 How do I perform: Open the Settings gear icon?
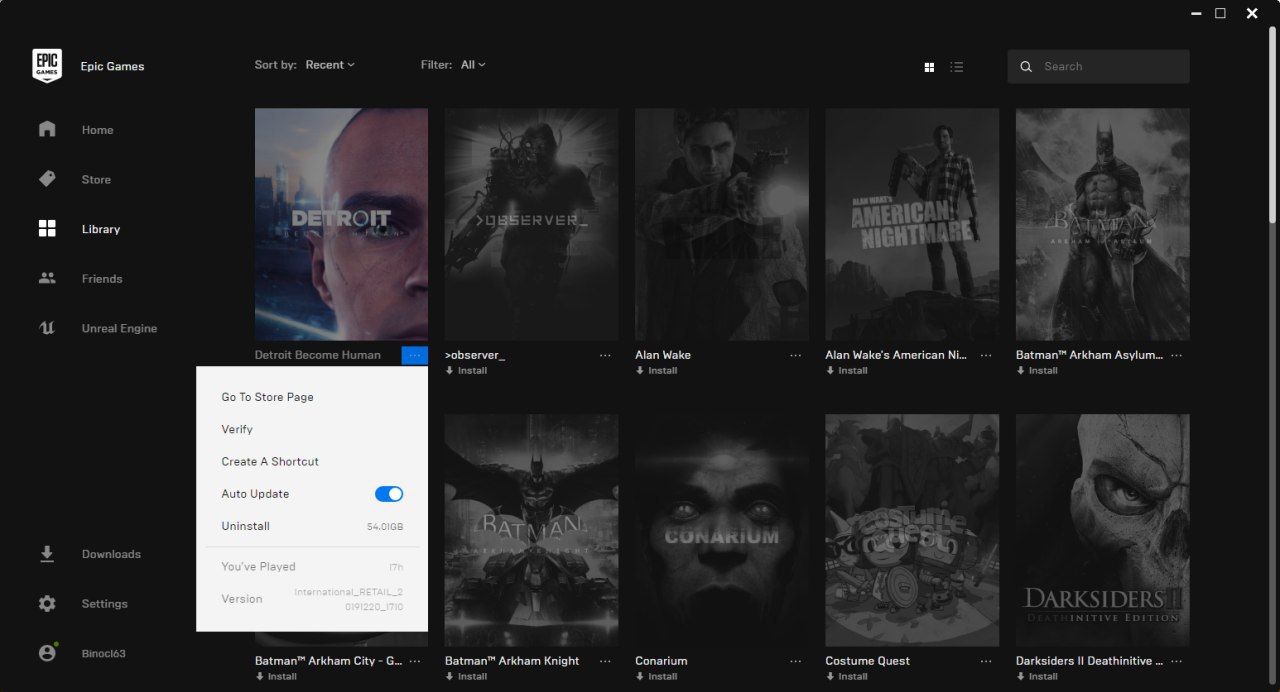point(47,604)
